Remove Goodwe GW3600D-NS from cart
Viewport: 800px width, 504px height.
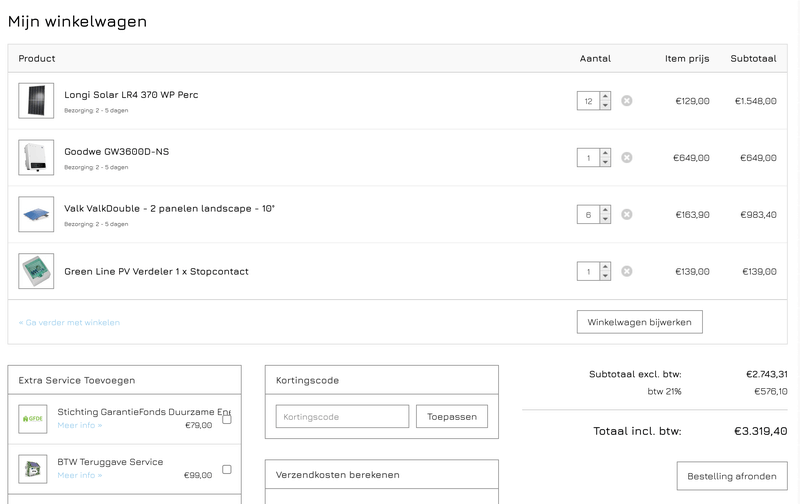(x=627, y=158)
